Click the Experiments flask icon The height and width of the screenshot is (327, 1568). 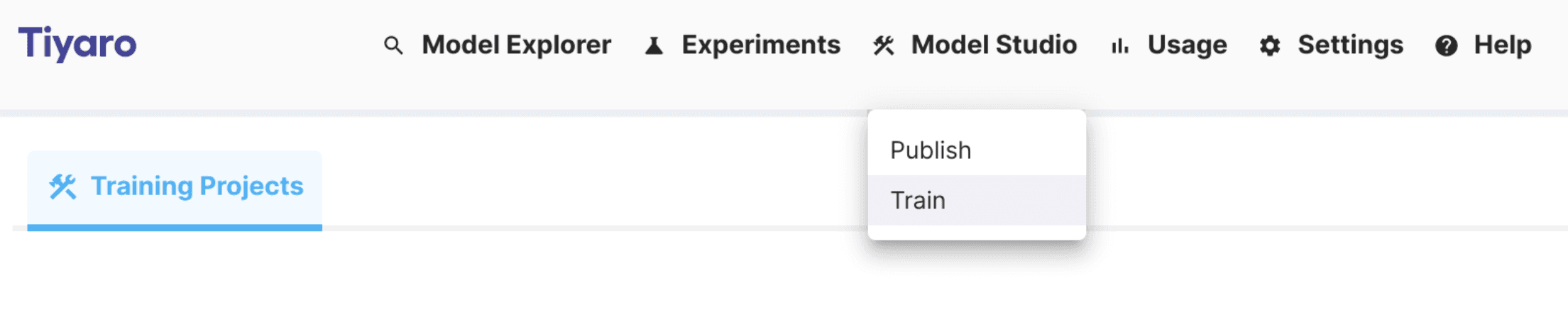pos(654,46)
